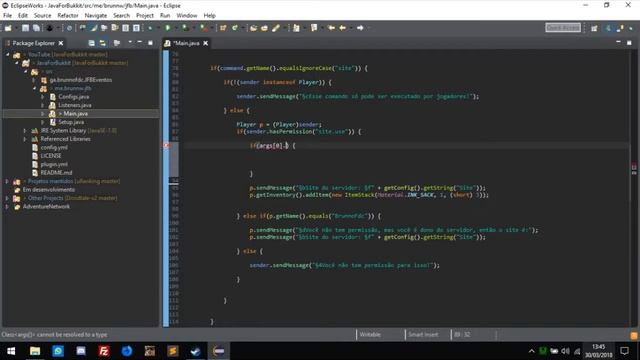Click the Run Last Tool icon with red toolbox
The image size is (640, 360).
tap(203, 28)
